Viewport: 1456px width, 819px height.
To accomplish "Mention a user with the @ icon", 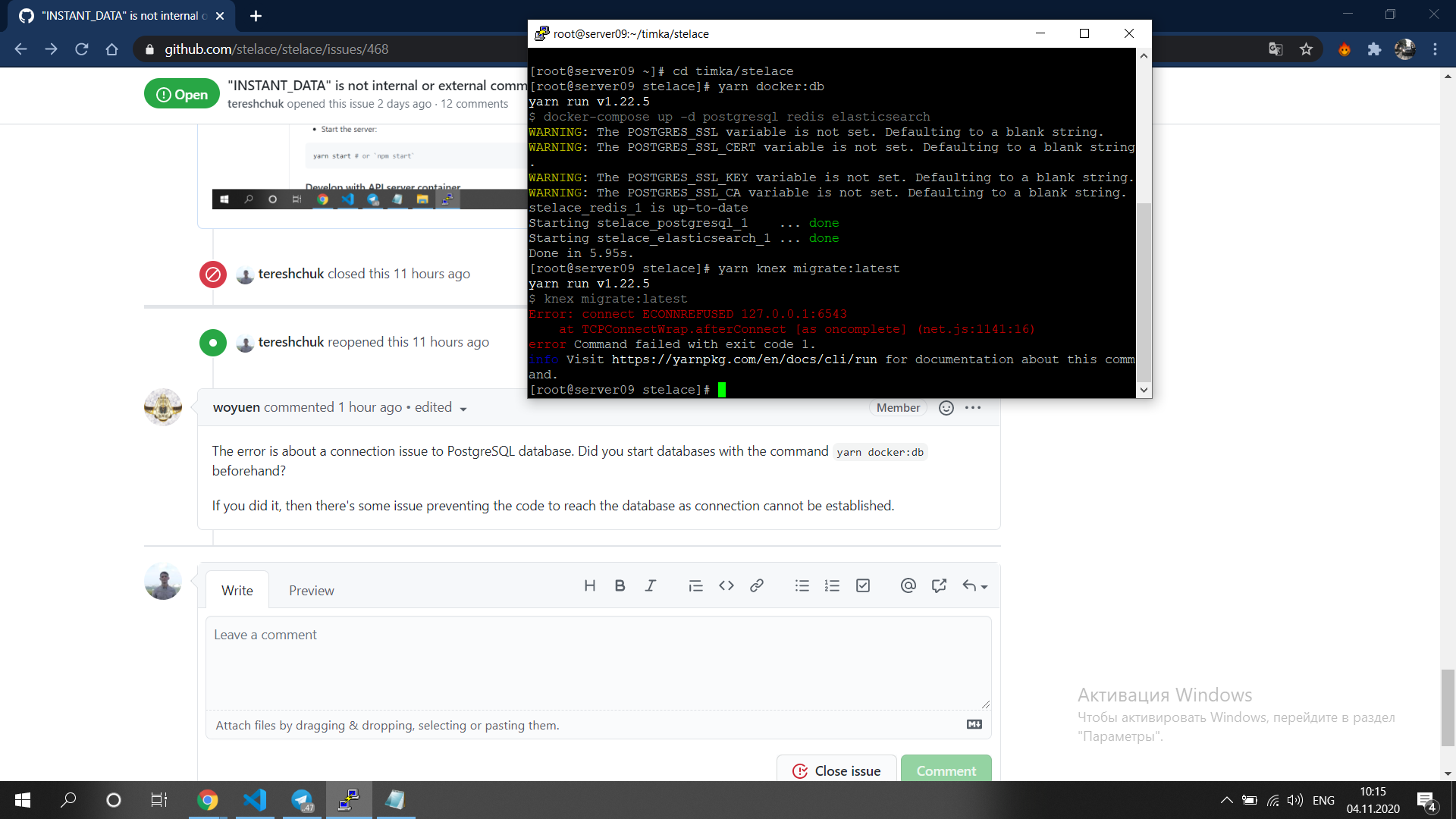I will pyautogui.click(x=908, y=585).
